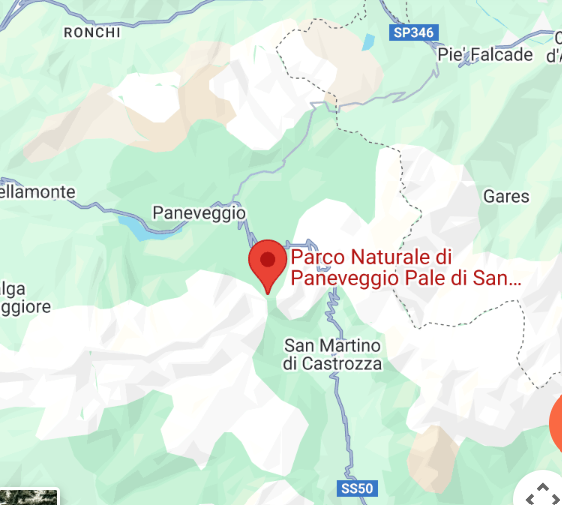Click the small blue lake near SP346
The height and width of the screenshot is (505, 562).
368,42
